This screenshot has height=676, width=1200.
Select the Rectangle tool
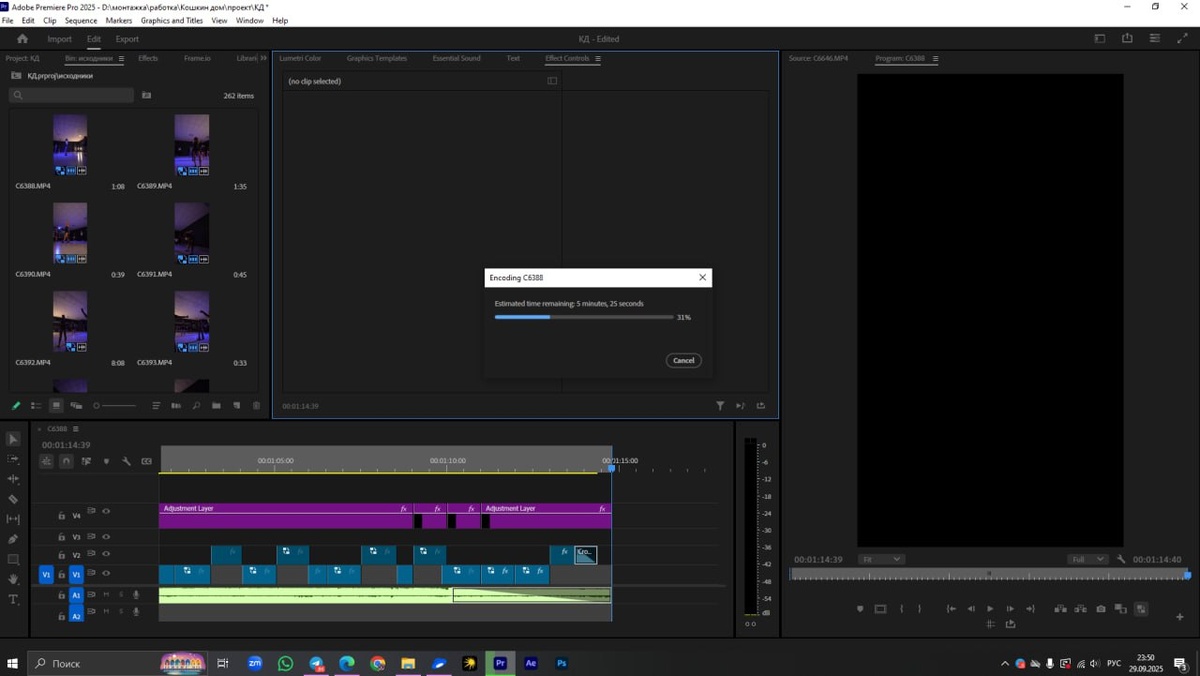coord(13,559)
